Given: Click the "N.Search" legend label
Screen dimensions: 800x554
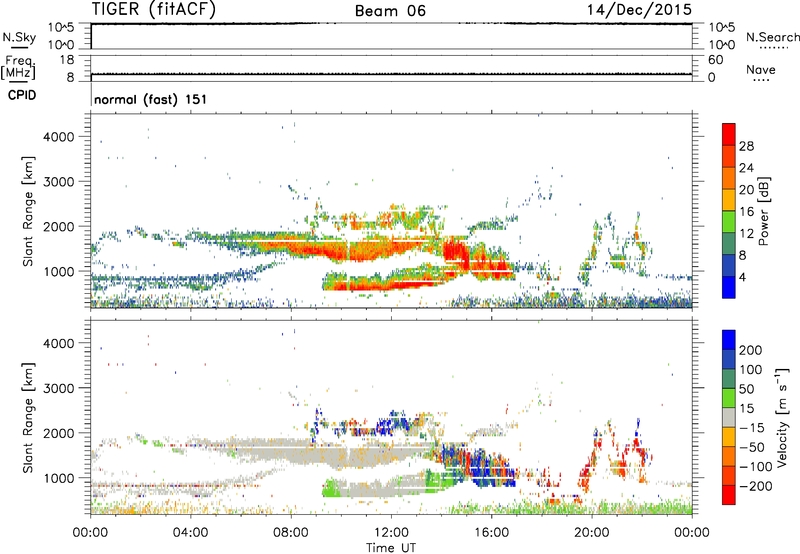Looking at the screenshot, I should coord(772,37).
